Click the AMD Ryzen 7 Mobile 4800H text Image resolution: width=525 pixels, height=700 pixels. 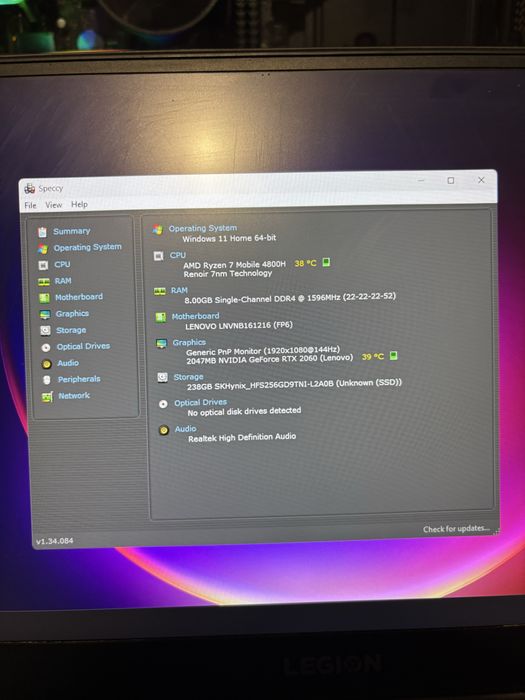pos(234,265)
